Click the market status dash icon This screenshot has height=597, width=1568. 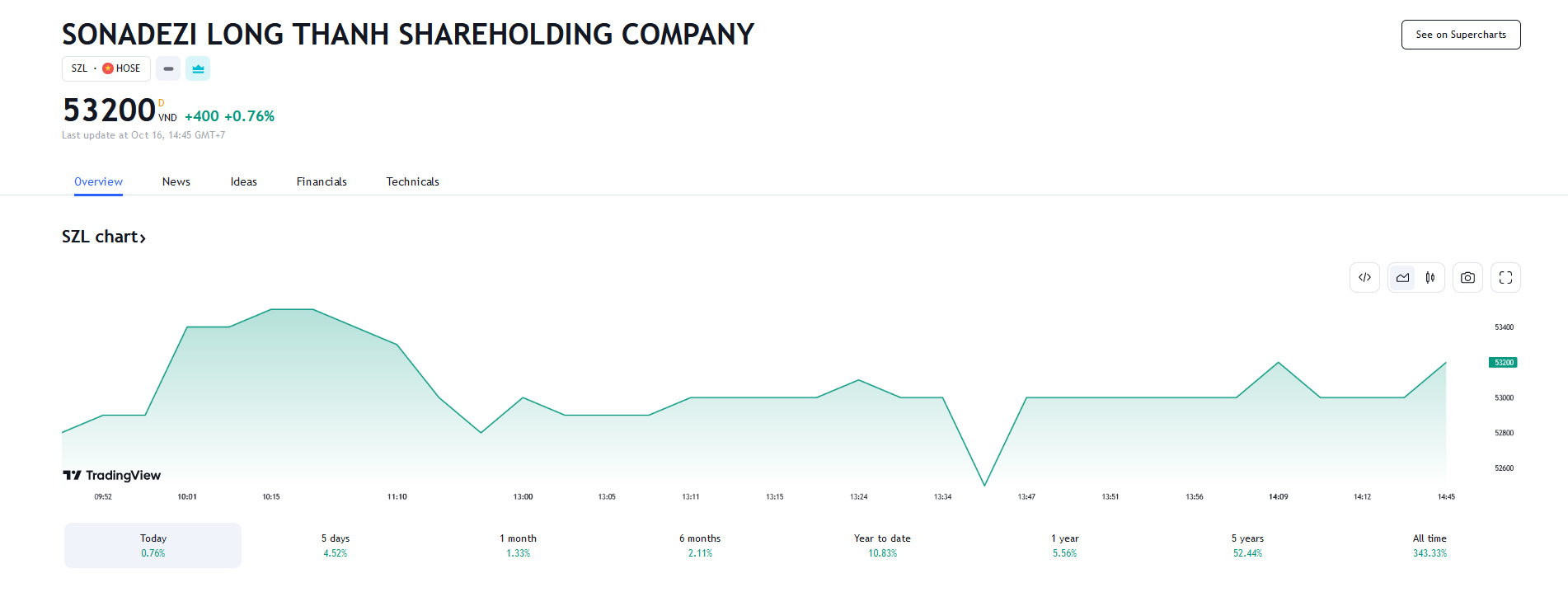168,68
